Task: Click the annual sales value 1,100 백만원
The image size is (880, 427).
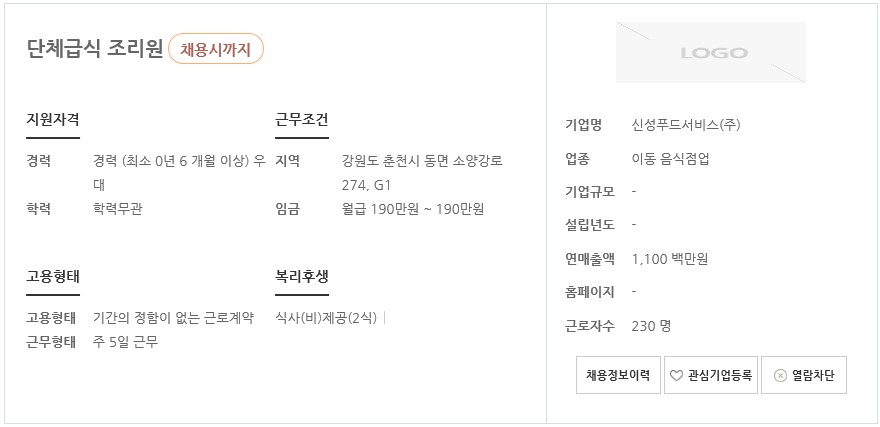Action: coord(670,259)
